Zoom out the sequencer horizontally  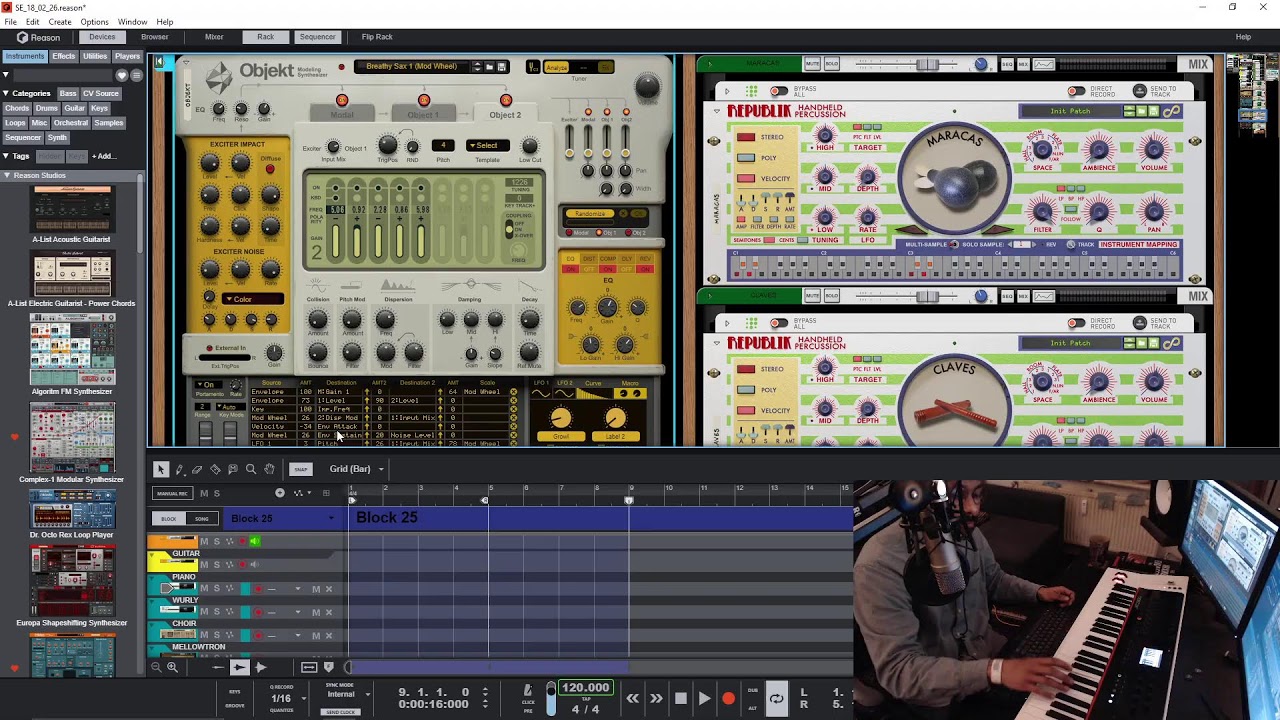click(x=156, y=667)
